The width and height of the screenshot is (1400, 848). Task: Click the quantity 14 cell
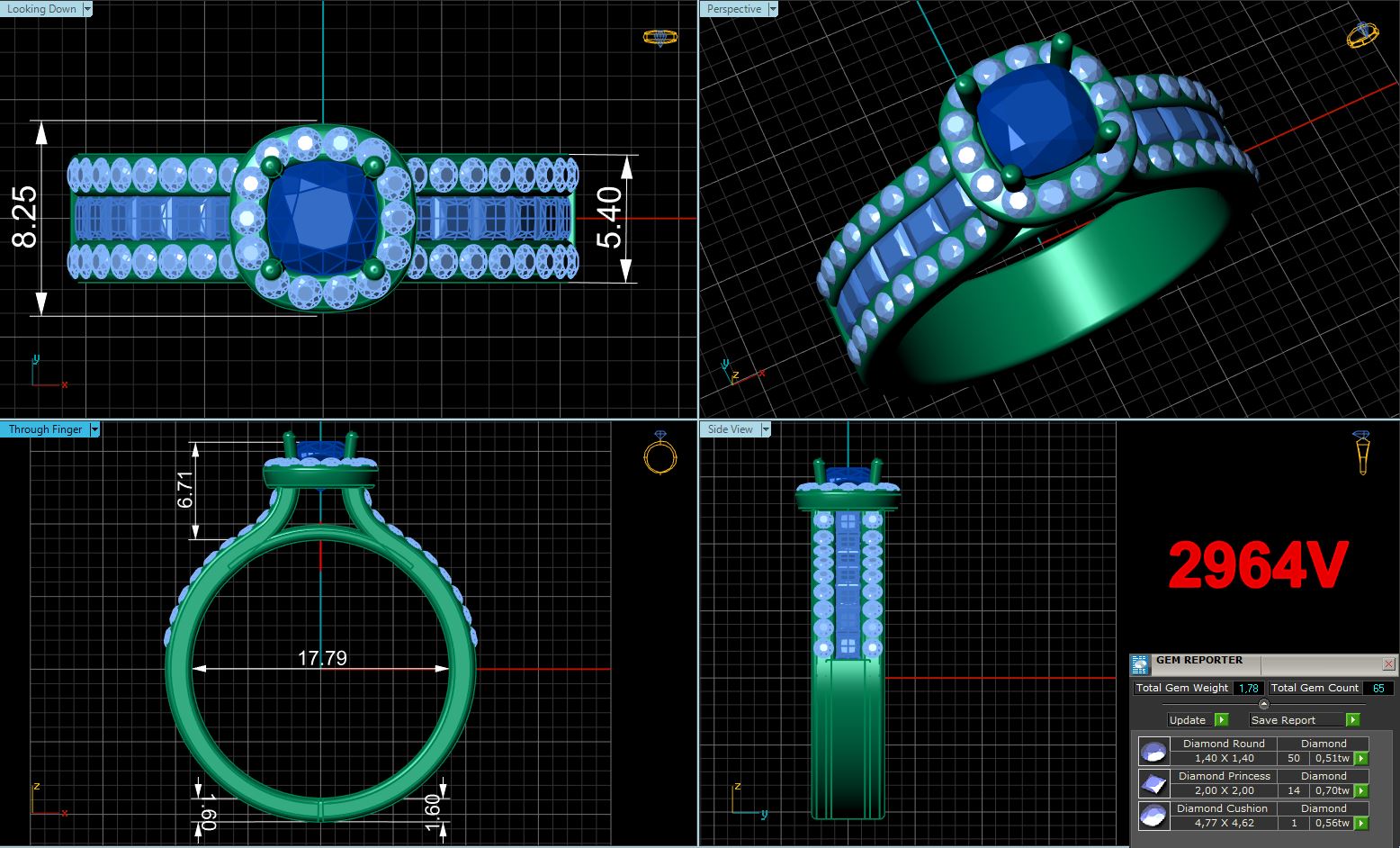click(x=1294, y=790)
